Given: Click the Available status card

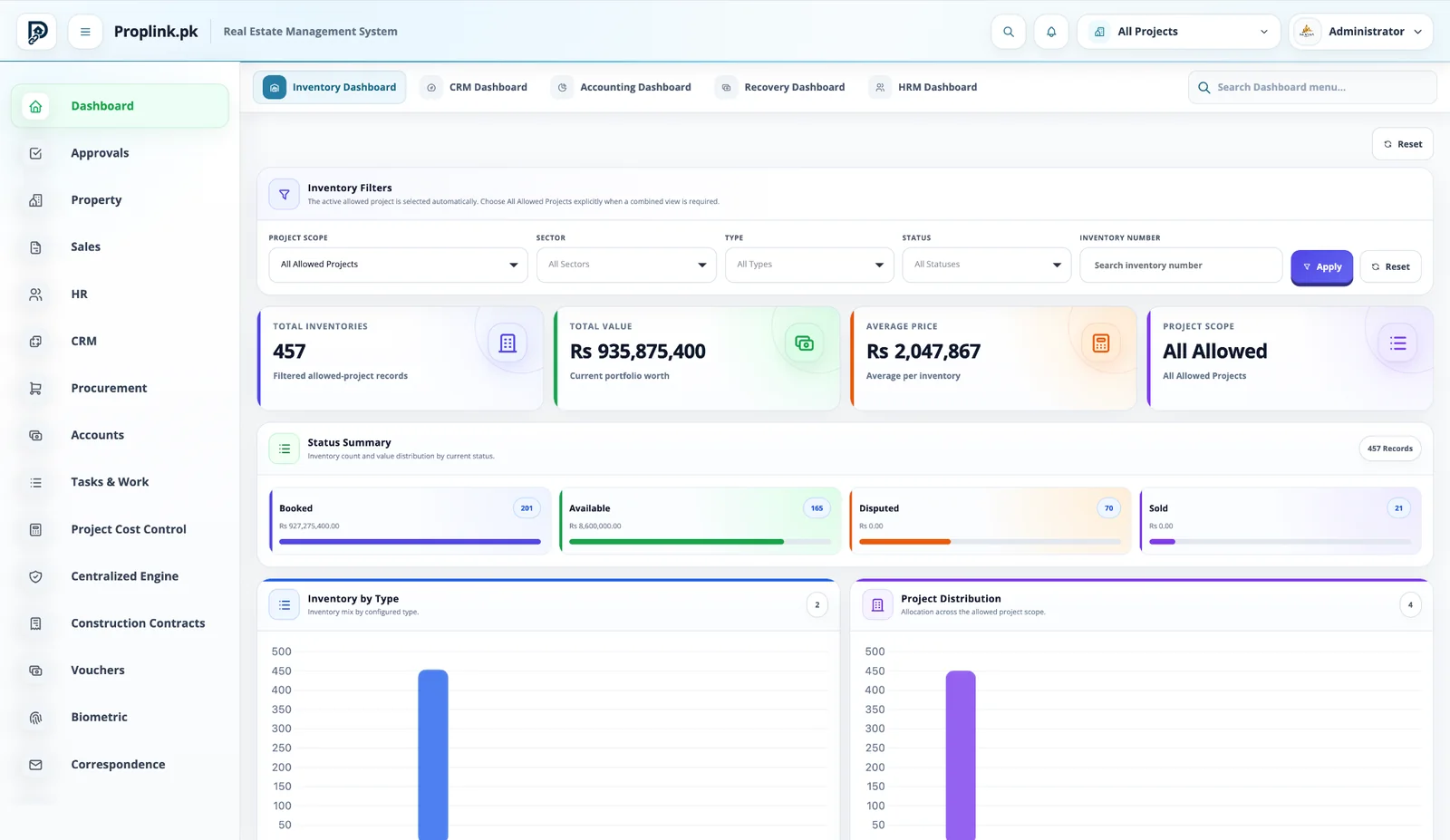Looking at the screenshot, I should pyautogui.click(x=700, y=521).
